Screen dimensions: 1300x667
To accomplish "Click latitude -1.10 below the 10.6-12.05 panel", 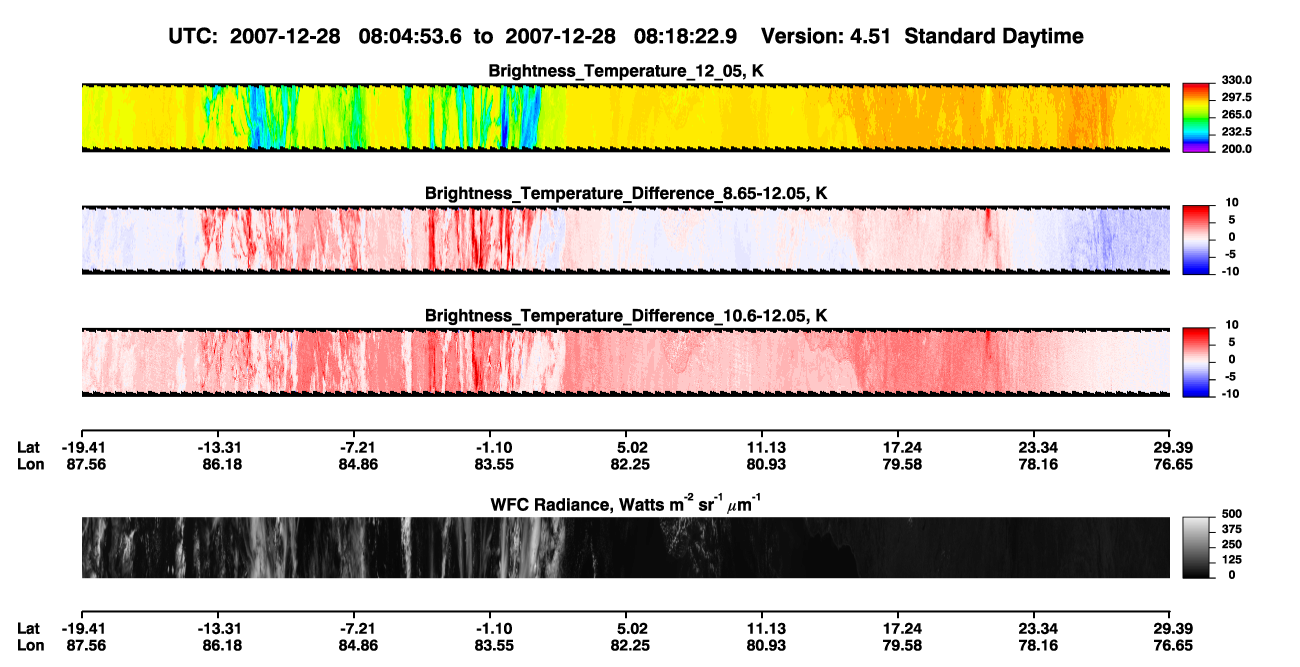I will [490, 447].
